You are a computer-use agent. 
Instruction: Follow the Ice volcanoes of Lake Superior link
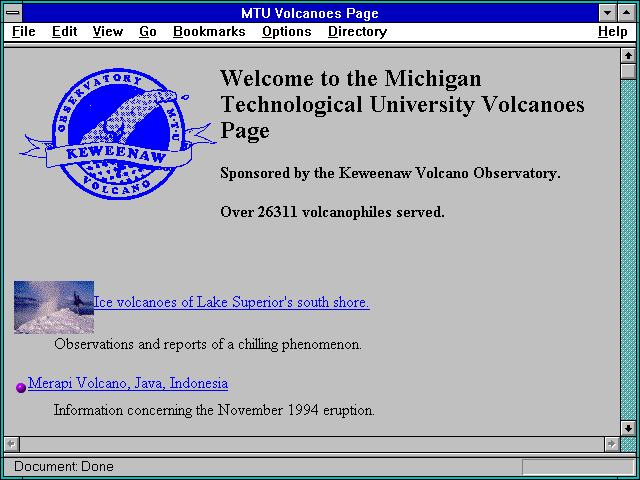pyautogui.click(x=231, y=302)
